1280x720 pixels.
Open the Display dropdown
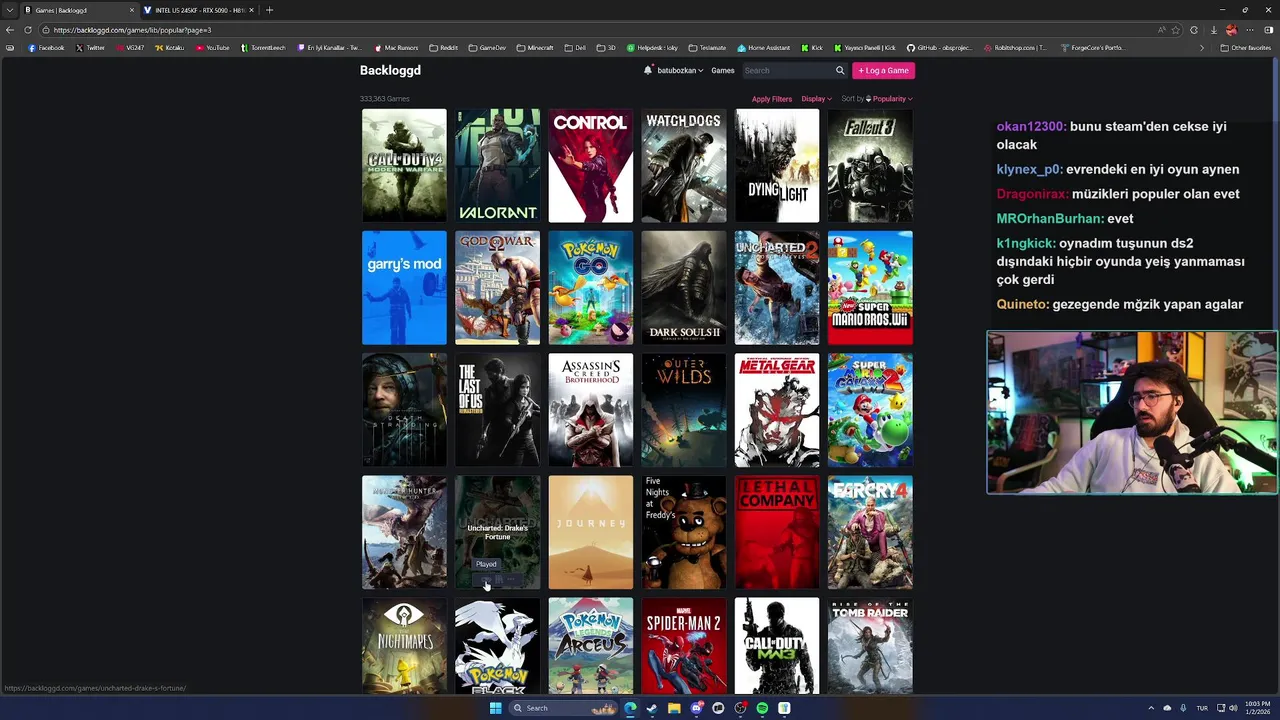[x=816, y=99]
